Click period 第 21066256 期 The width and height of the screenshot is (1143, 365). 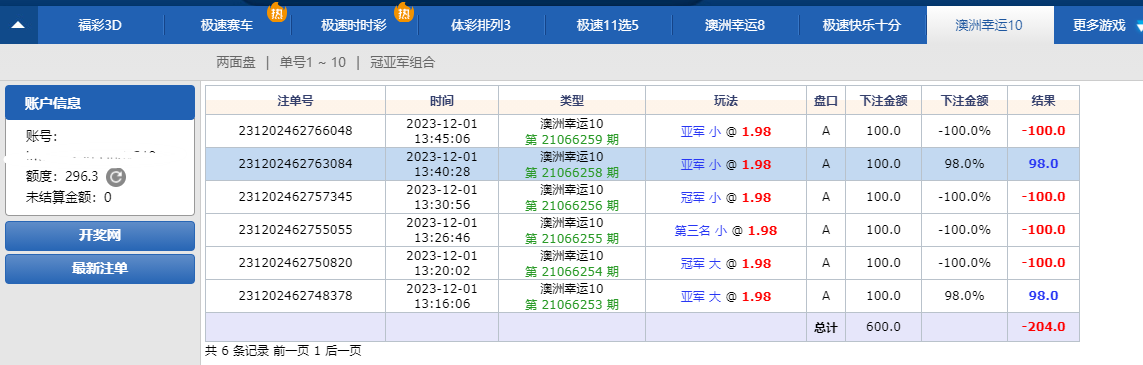pos(572,205)
